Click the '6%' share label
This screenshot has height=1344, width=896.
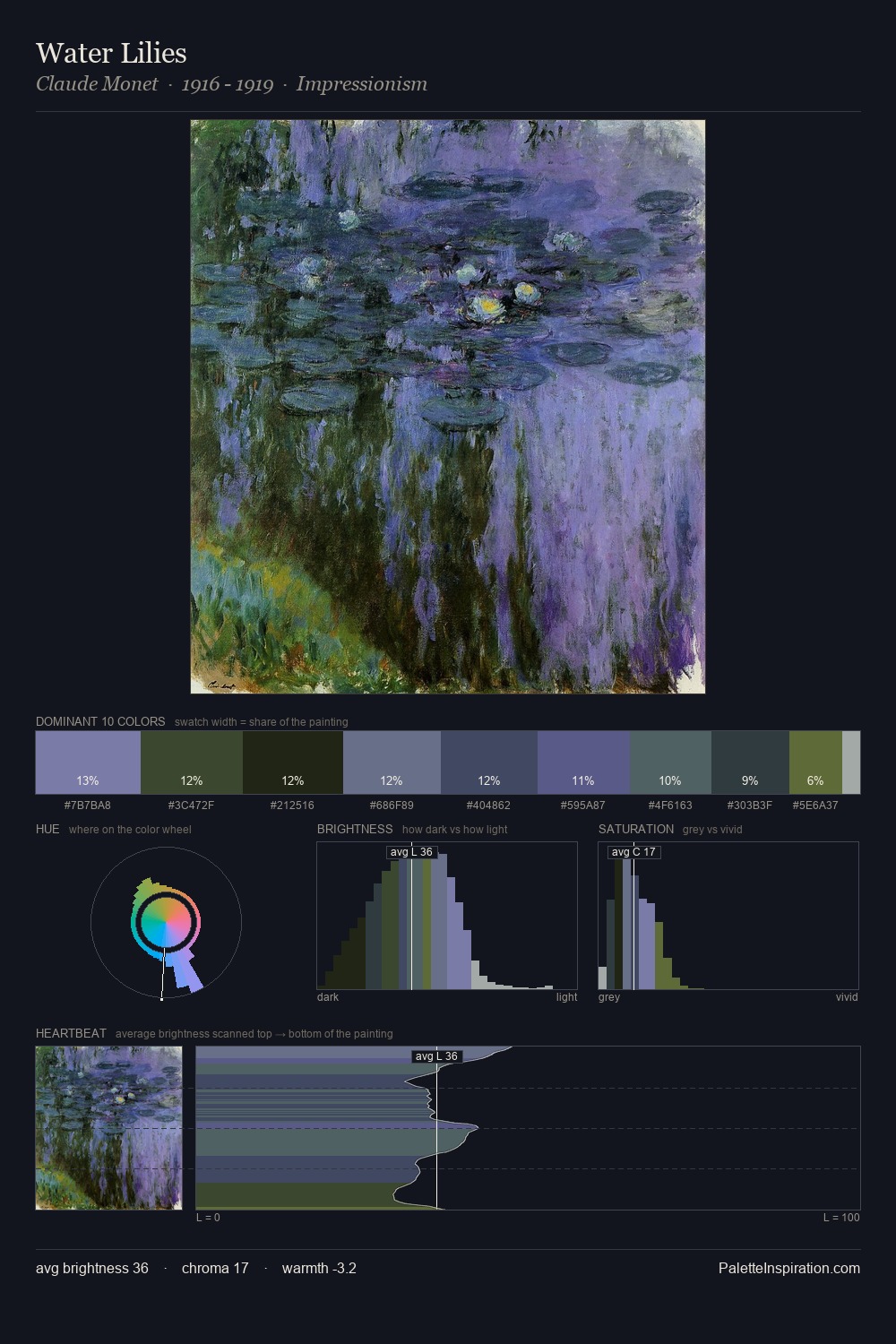815,780
